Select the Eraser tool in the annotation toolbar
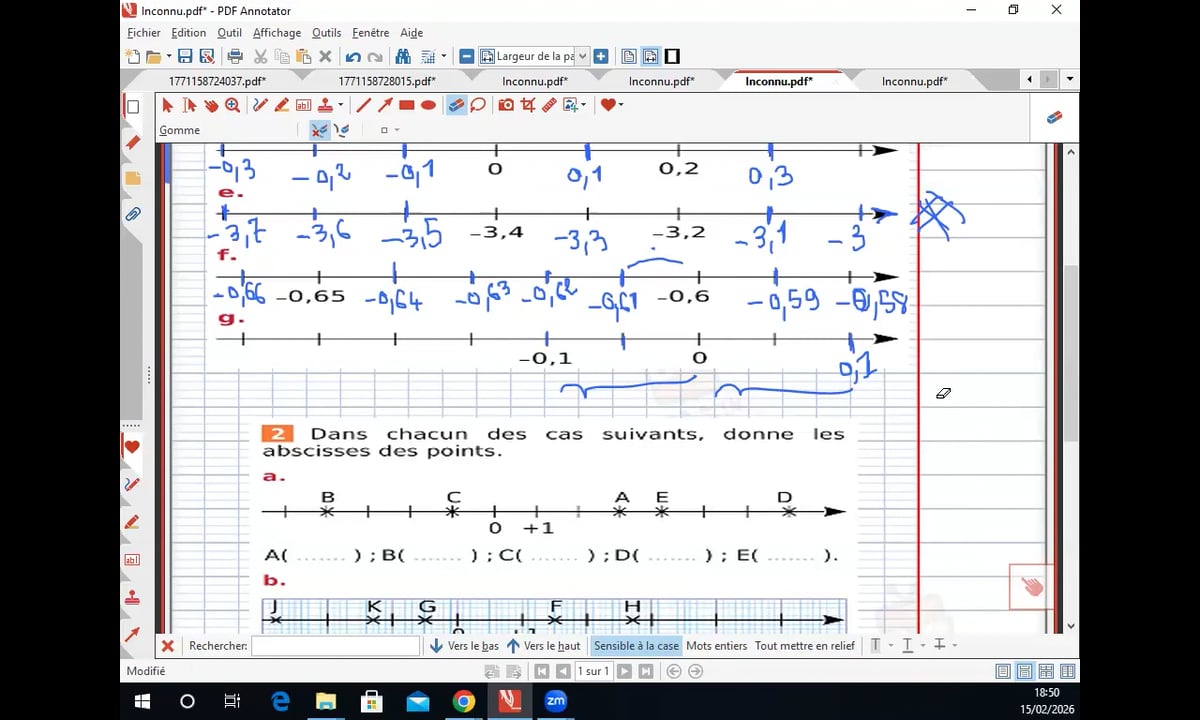1200x720 pixels. (x=456, y=105)
